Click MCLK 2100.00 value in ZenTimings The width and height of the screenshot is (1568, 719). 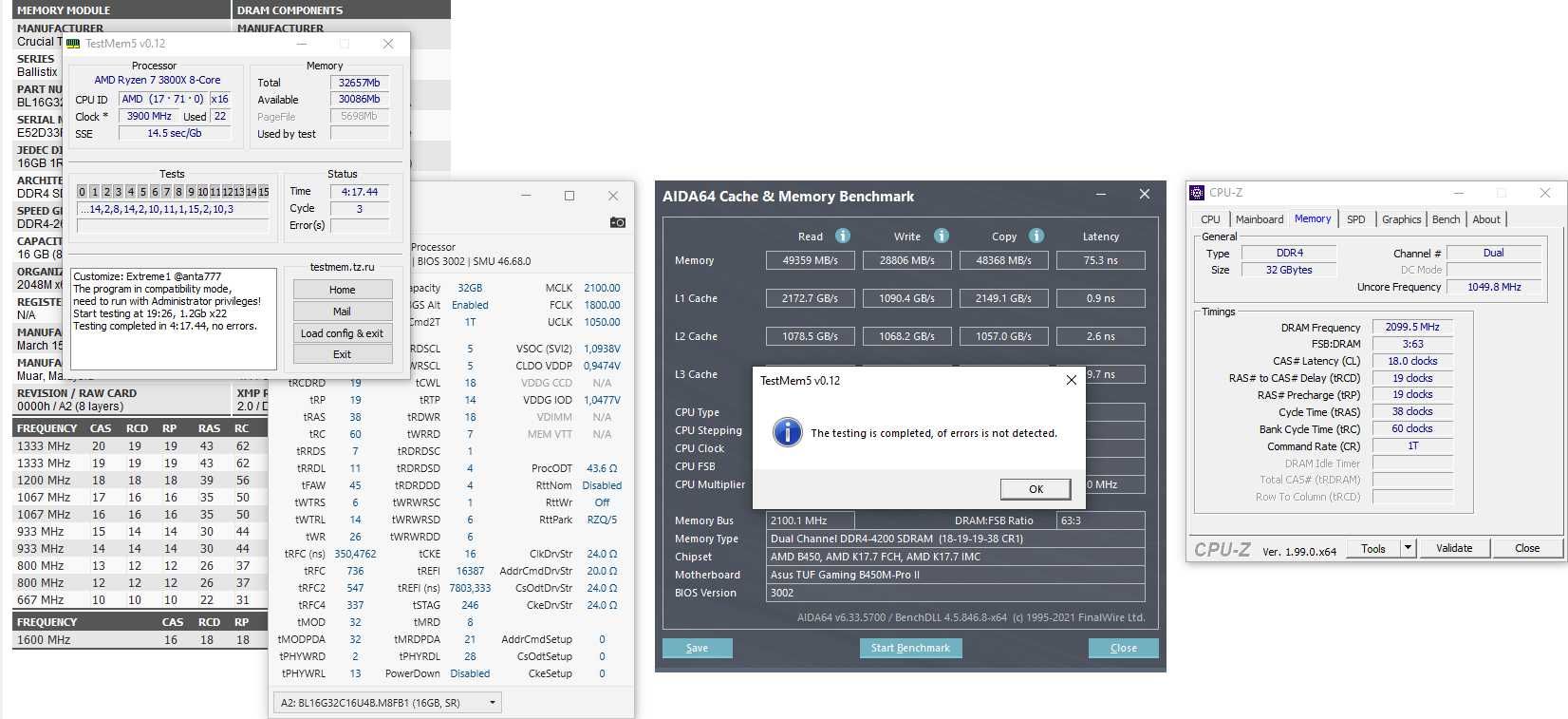[x=602, y=288]
